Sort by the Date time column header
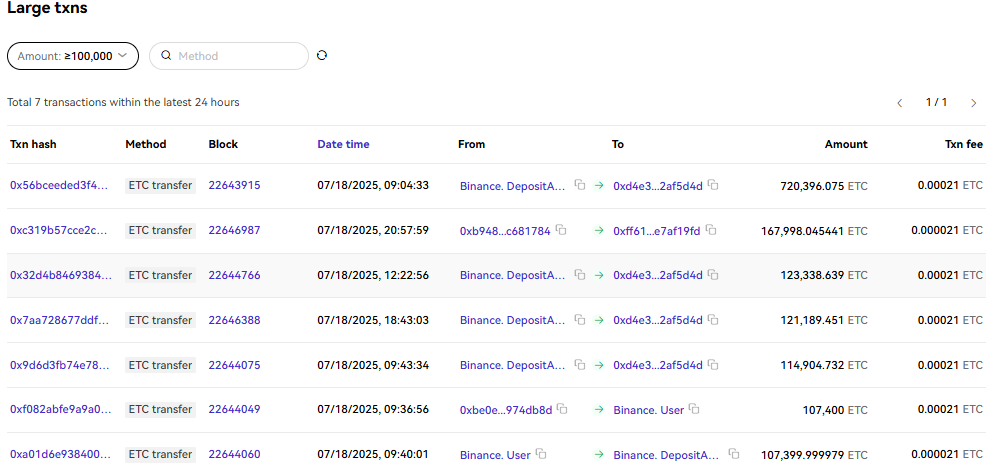The height and width of the screenshot is (473, 987). point(343,144)
